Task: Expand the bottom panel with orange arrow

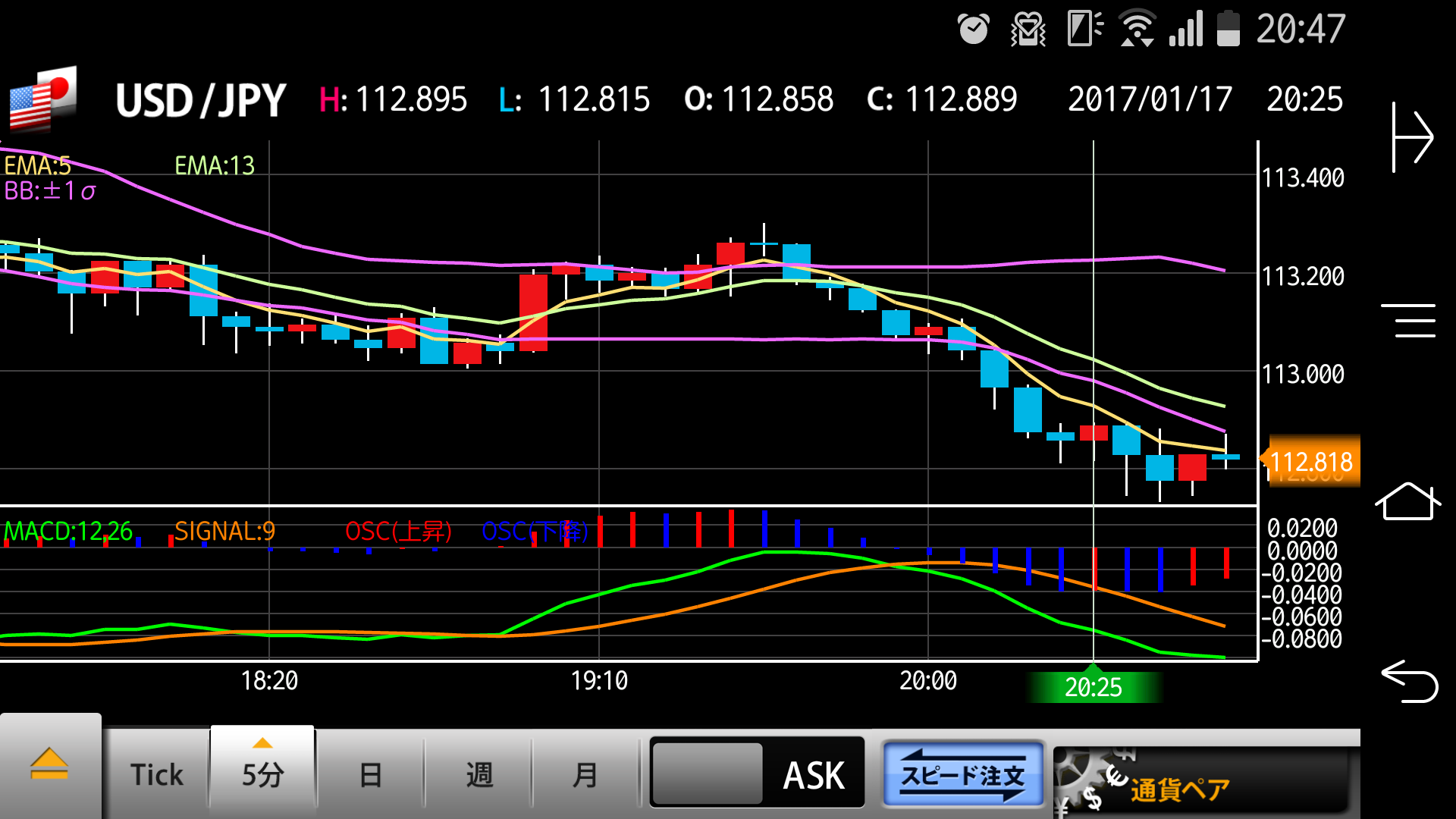Action: coord(50,764)
